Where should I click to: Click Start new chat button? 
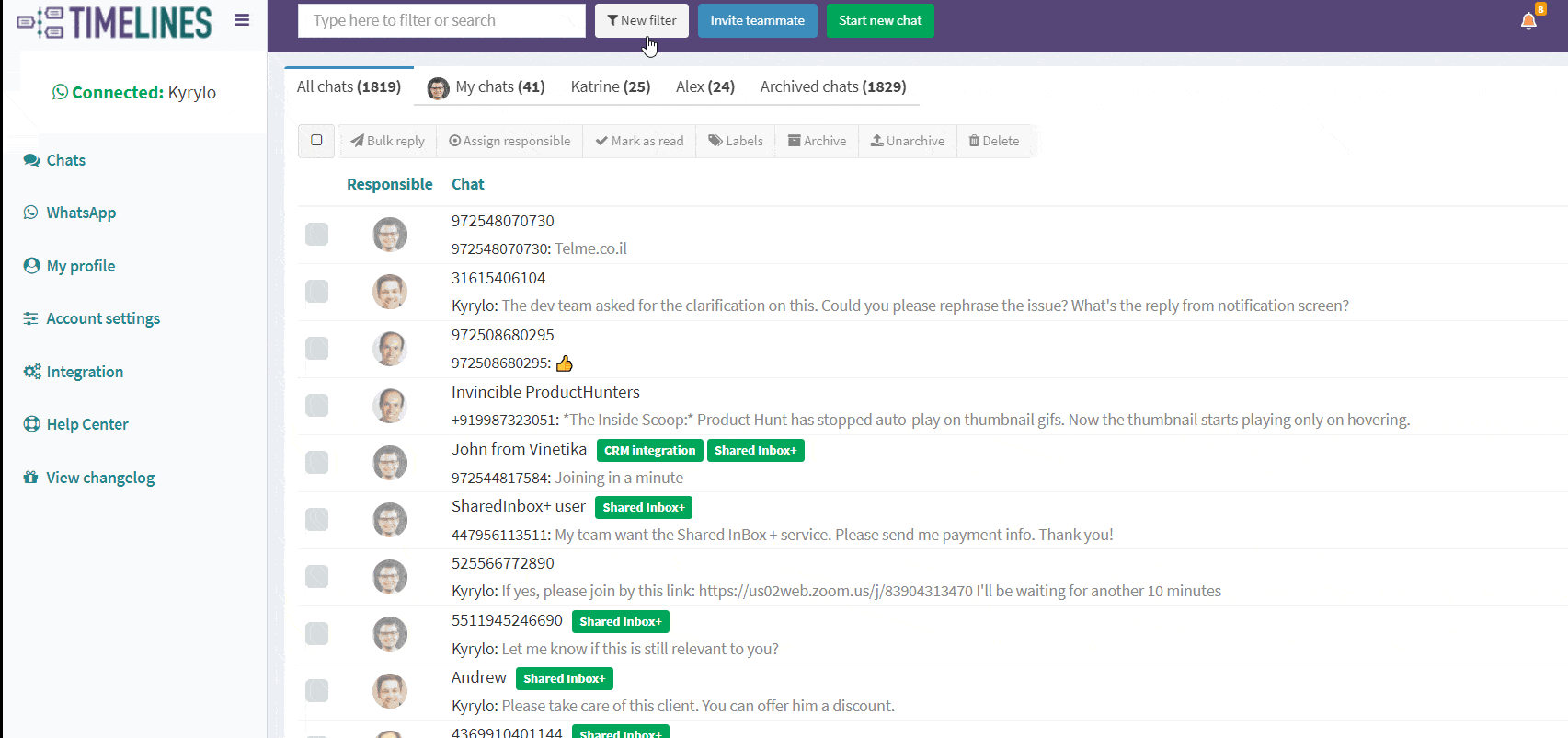point(880,20)
